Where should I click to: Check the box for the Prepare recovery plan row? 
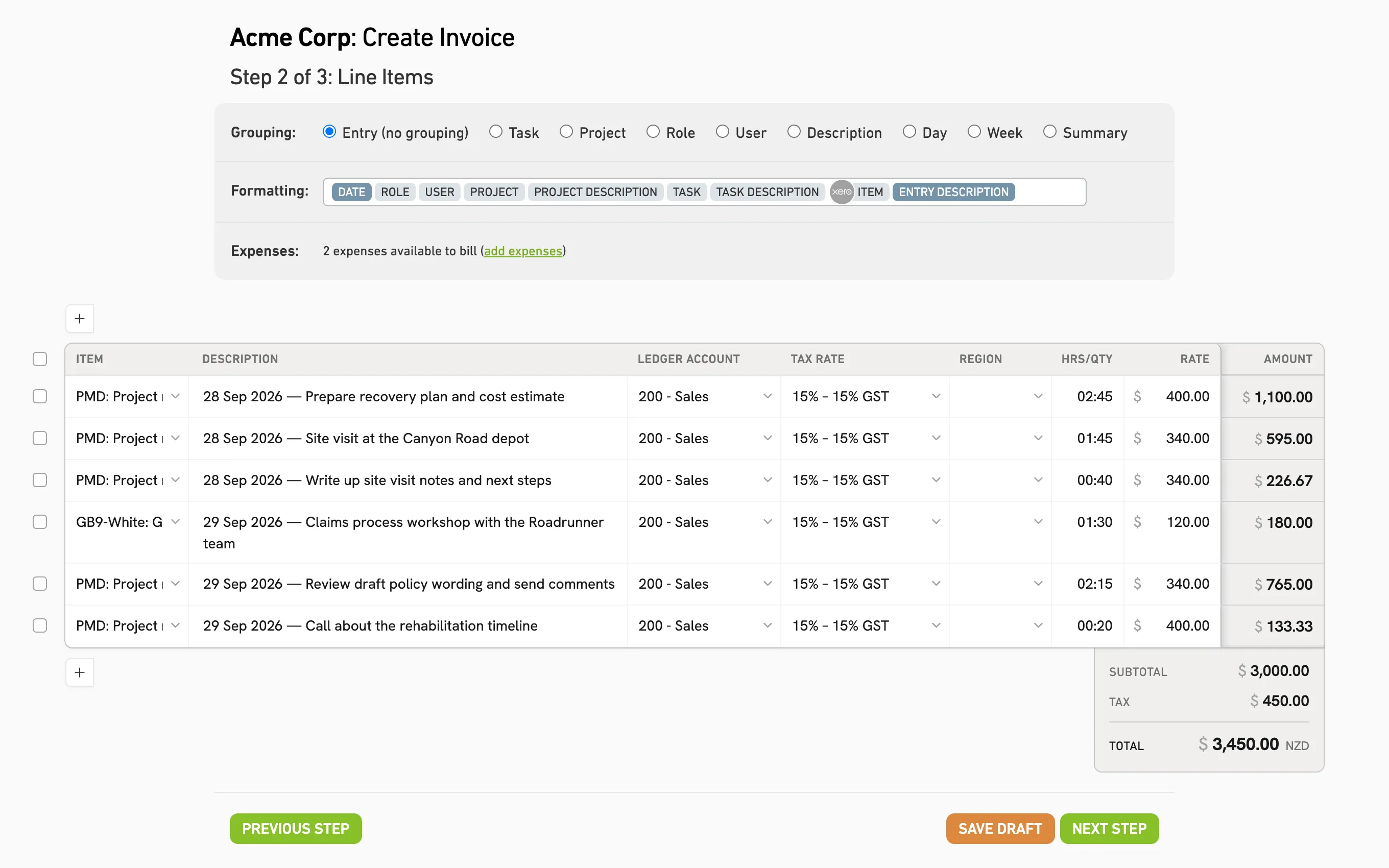click(40, 397)
